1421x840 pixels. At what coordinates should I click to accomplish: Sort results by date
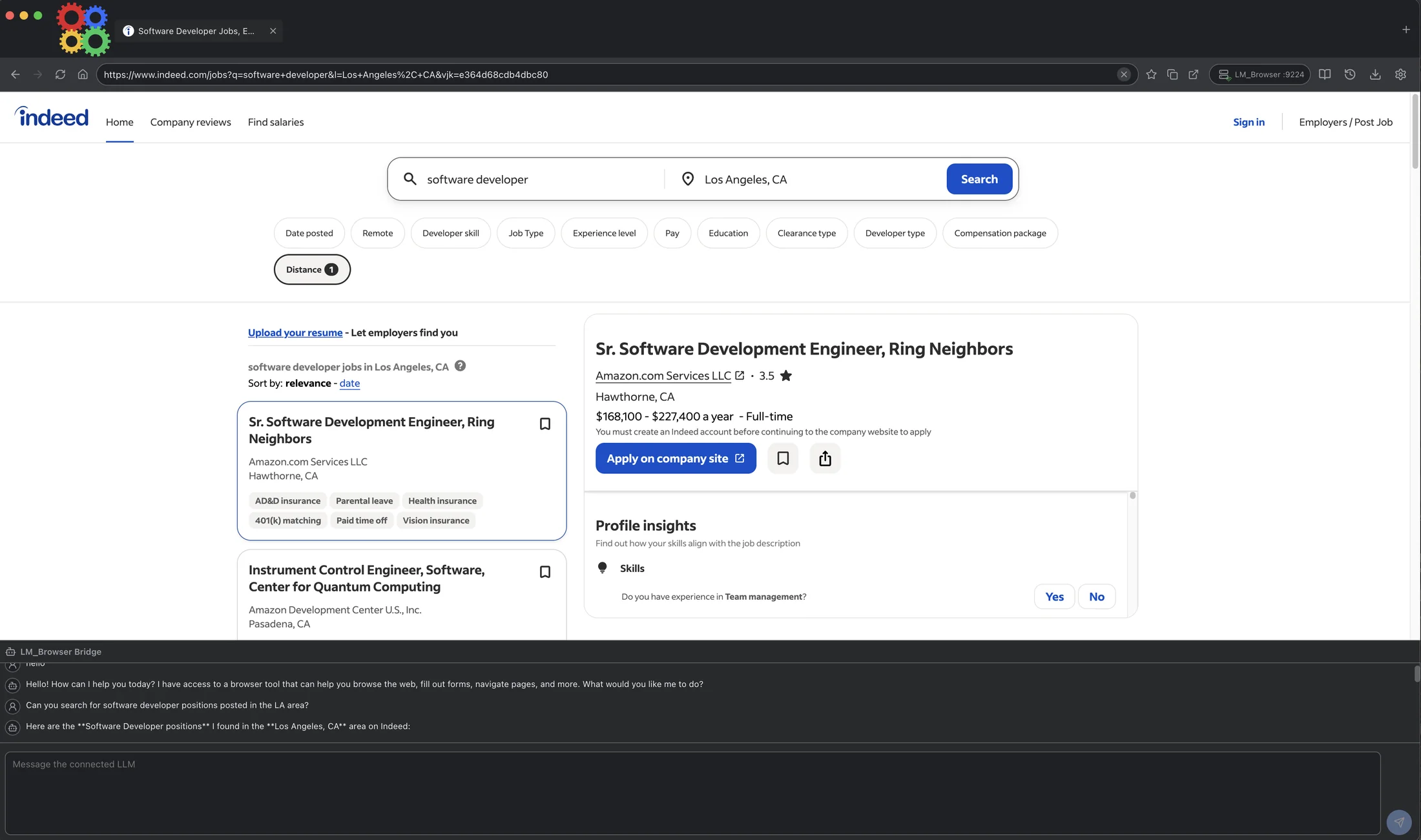click(x=349, y=383)
